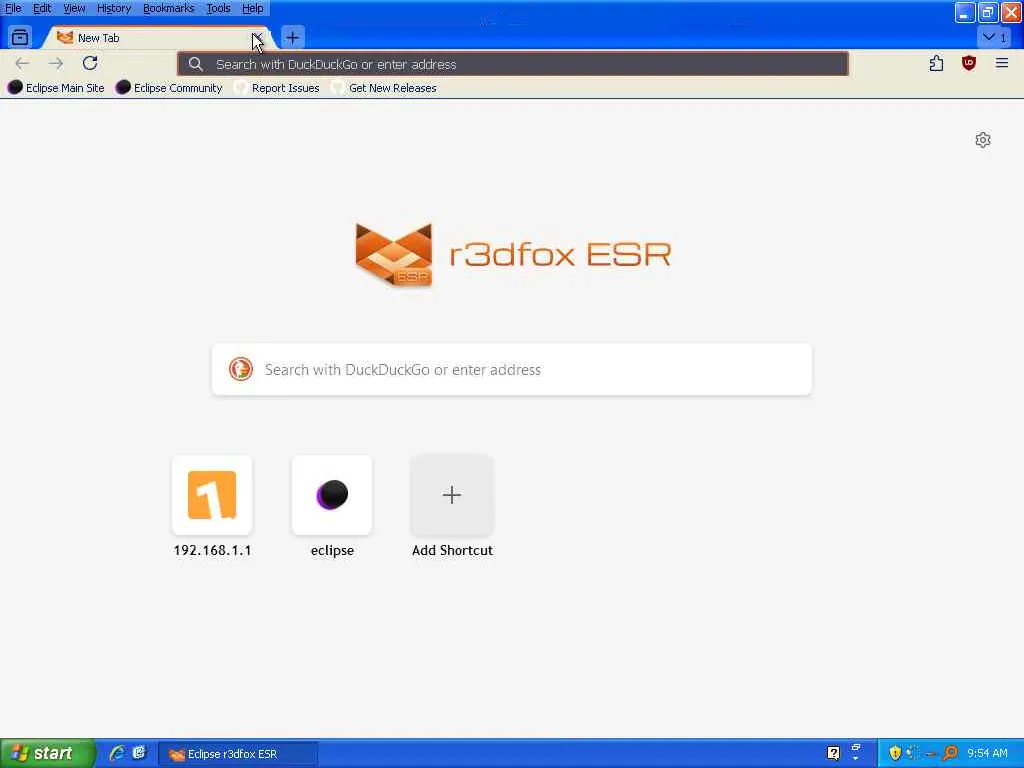Open the Eclipse Community bookmark

pos(169,88)
